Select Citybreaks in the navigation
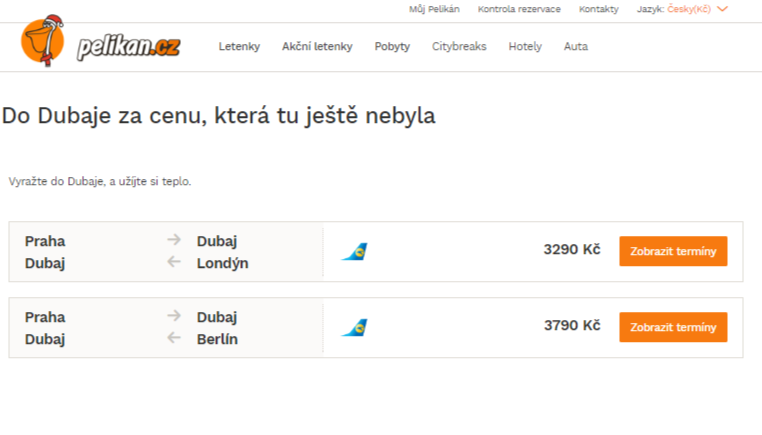762x435 pixels. click(459, 47)
